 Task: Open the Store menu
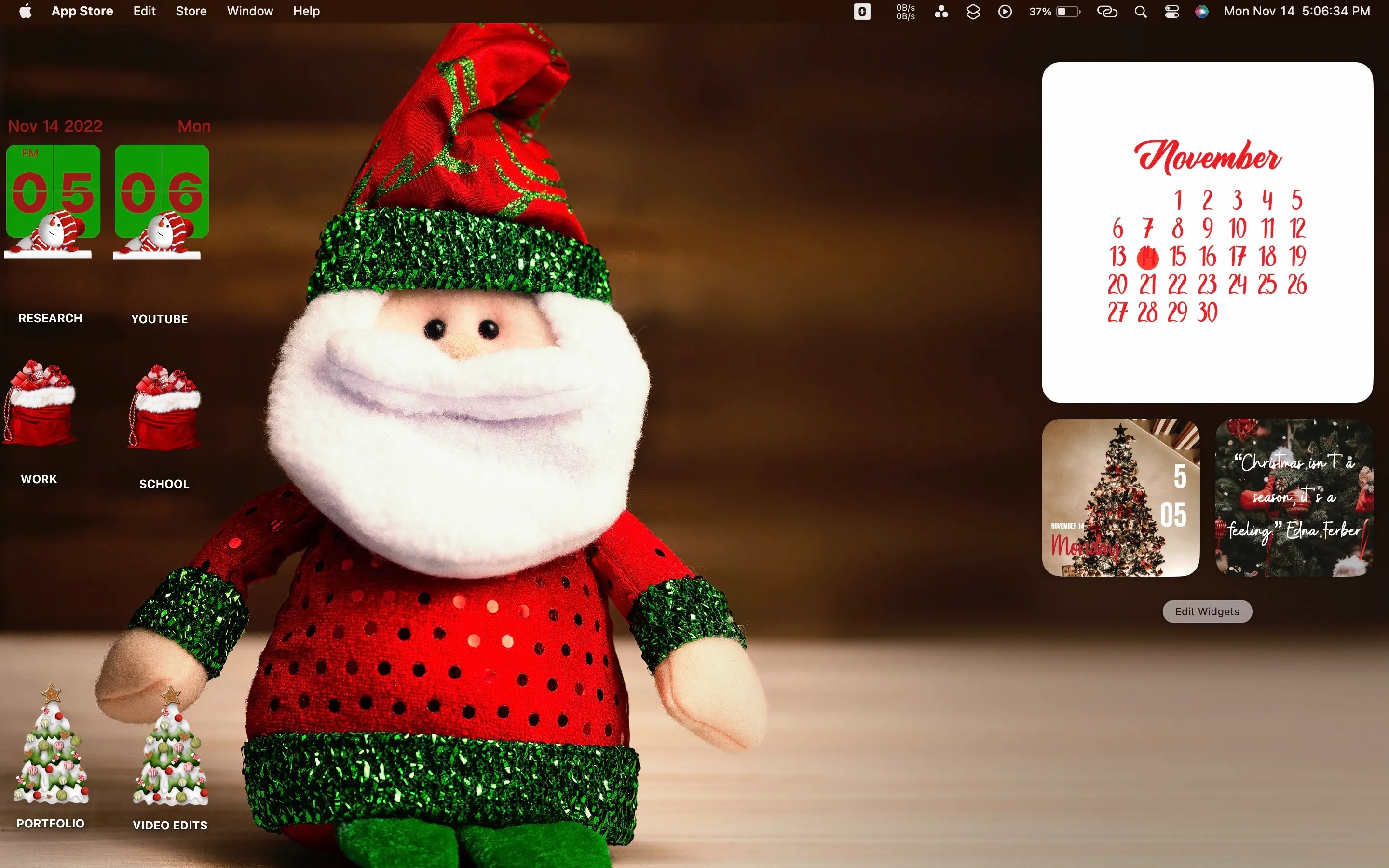(x=191, y=11)
